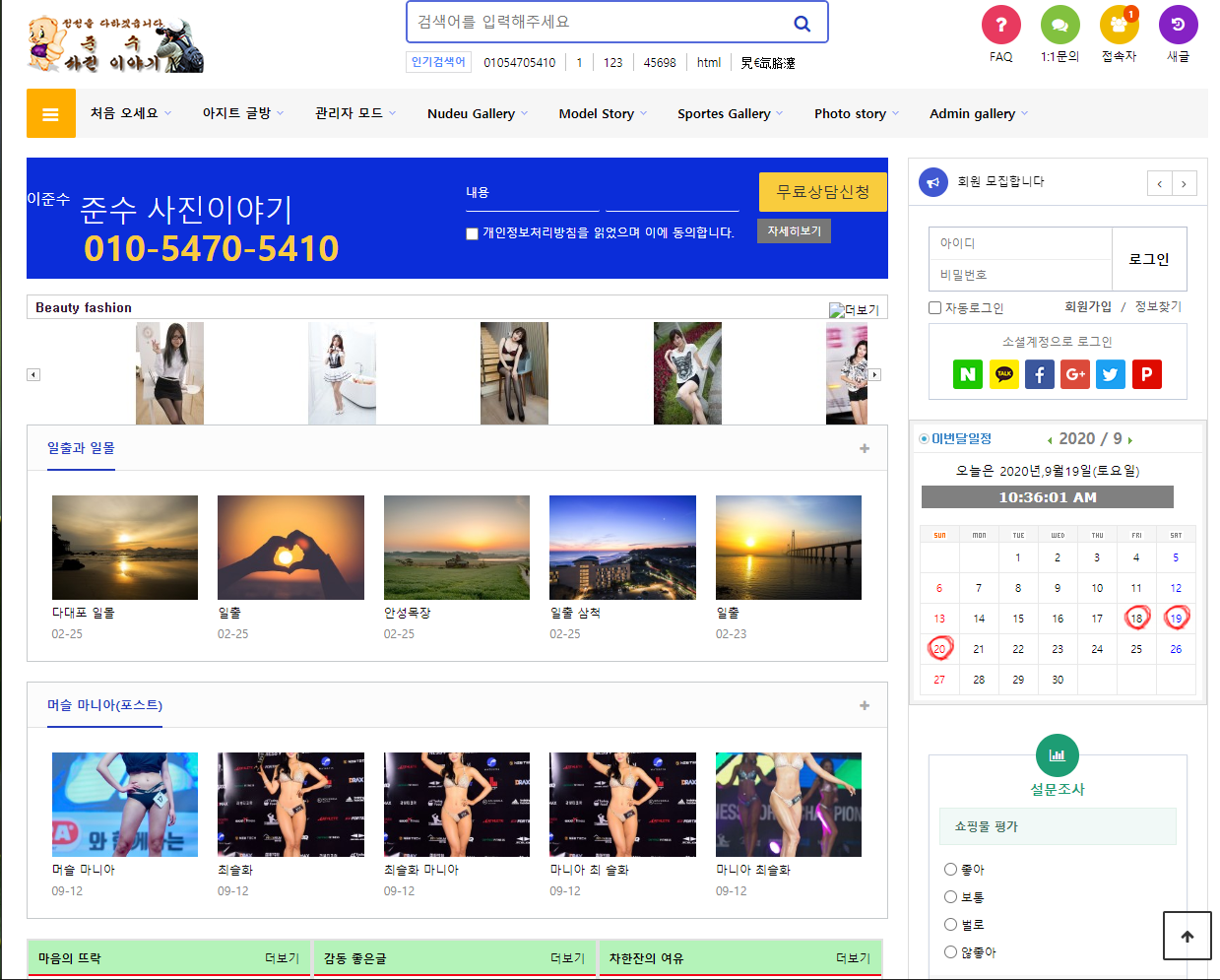1220x980 pixels.
Task: Select the 좋아 survey option
Action: tap(950, 869)
